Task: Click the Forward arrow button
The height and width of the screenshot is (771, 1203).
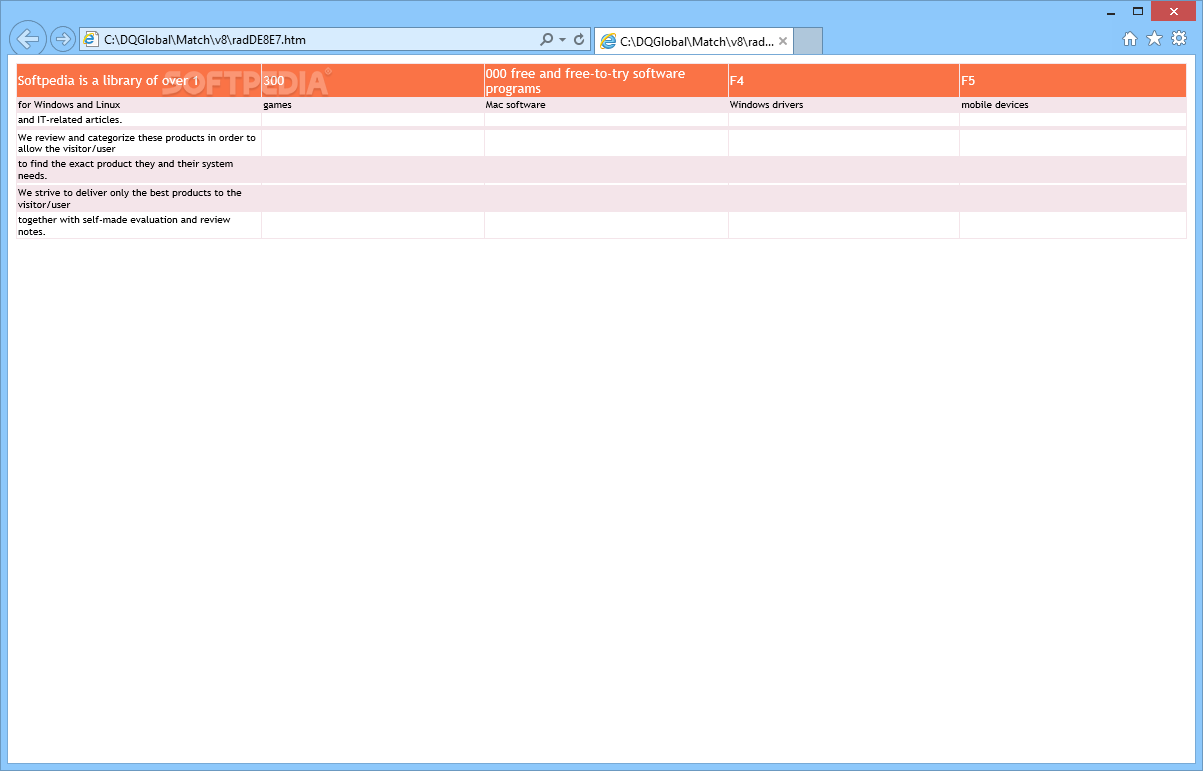Action: click(62, 39)
